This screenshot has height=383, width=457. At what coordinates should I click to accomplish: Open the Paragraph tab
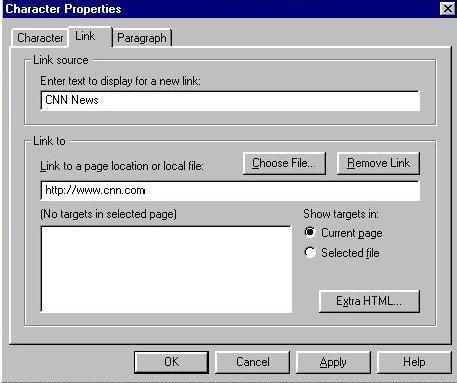(142, 38)
